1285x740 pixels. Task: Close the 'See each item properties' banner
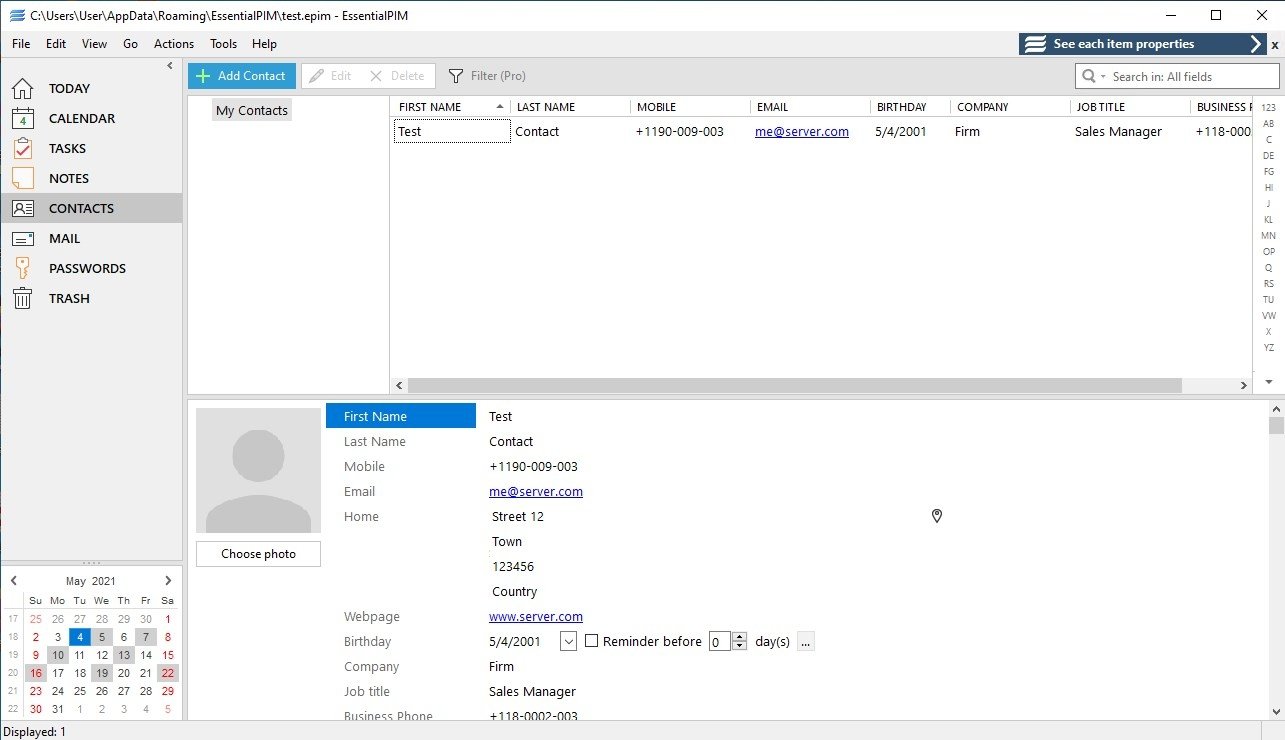coord(1275,45)
